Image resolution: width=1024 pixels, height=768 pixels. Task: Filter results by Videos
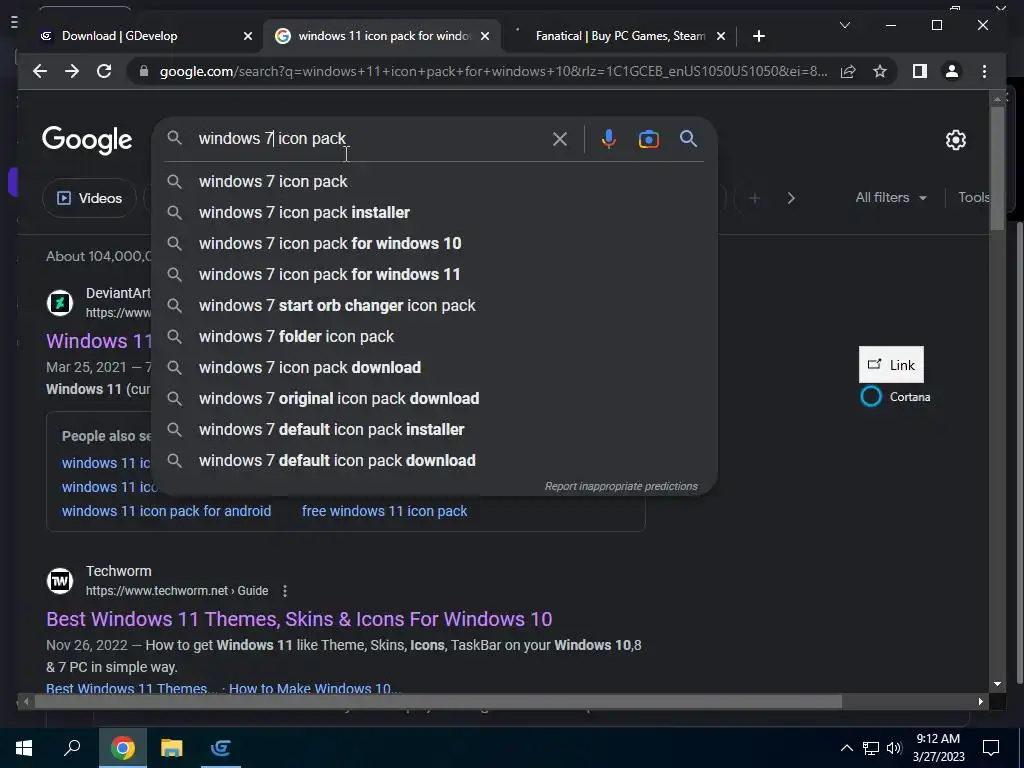point(89,198)
